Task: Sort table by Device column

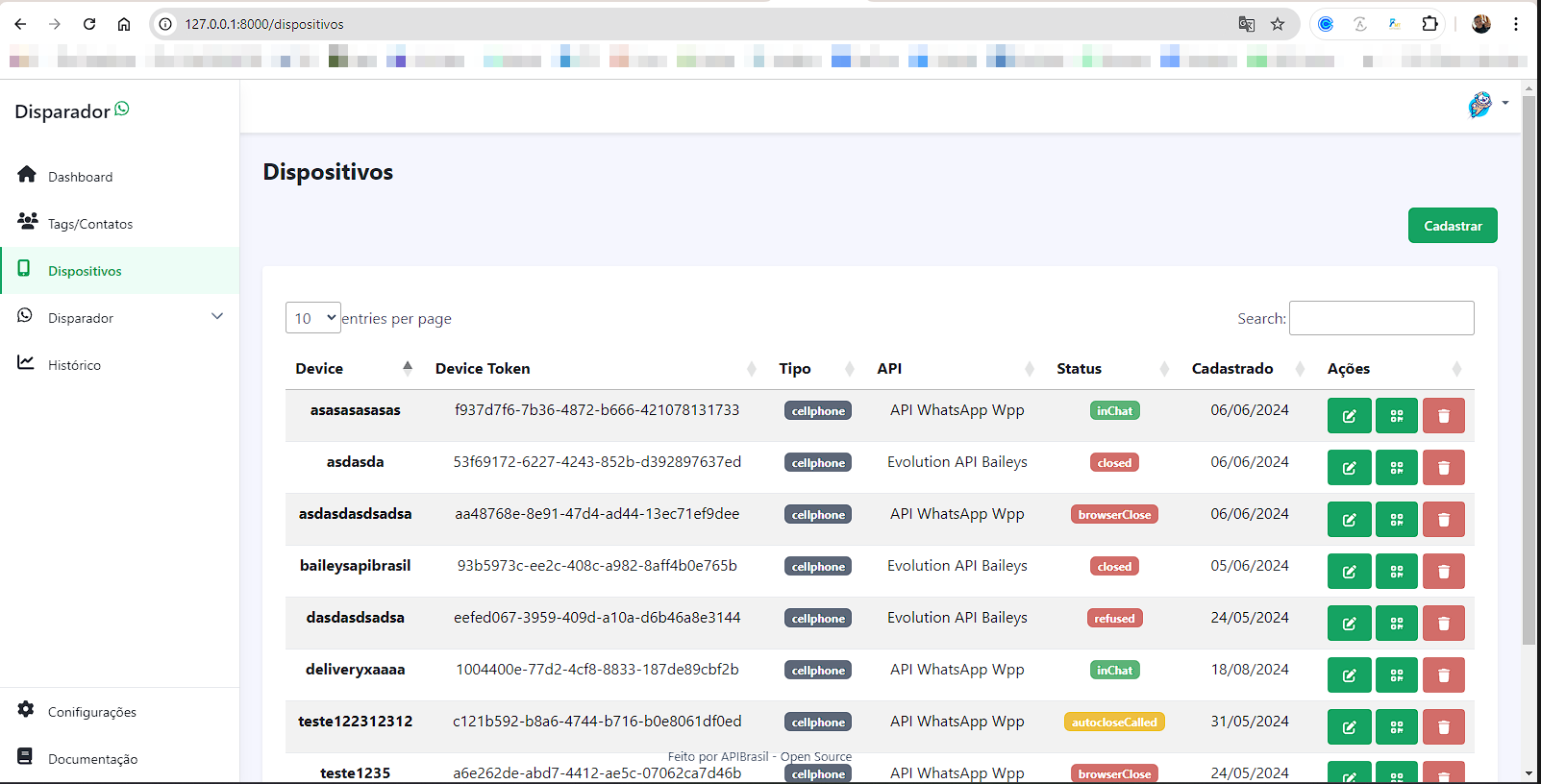Action: click(354, 369)
